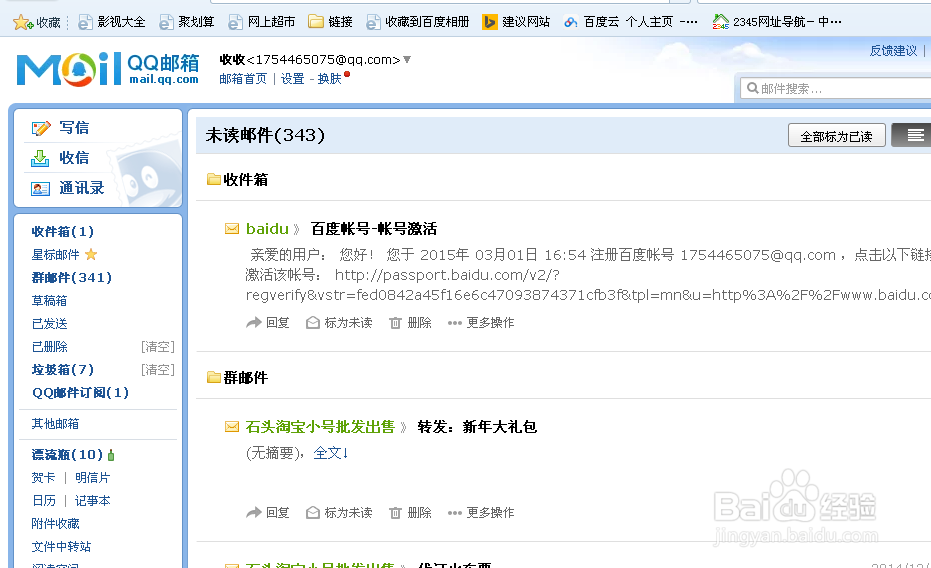This screenshot has width=931, height=568.
Task: Open the 收件箱(1) folder
Action: [x=62, y=231]
